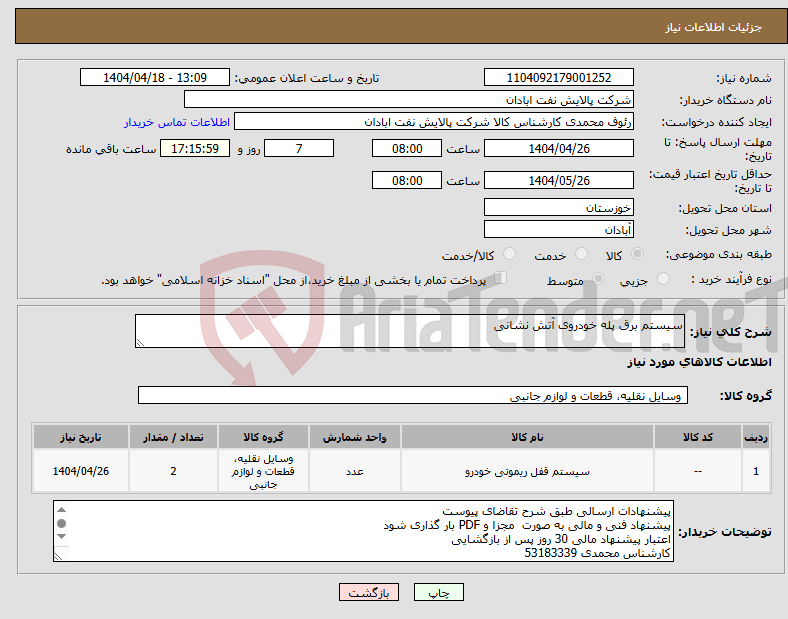This screenshot has height=619, width=788.
Task: Click the delivery city field آبادان
Action: point(558,229)
